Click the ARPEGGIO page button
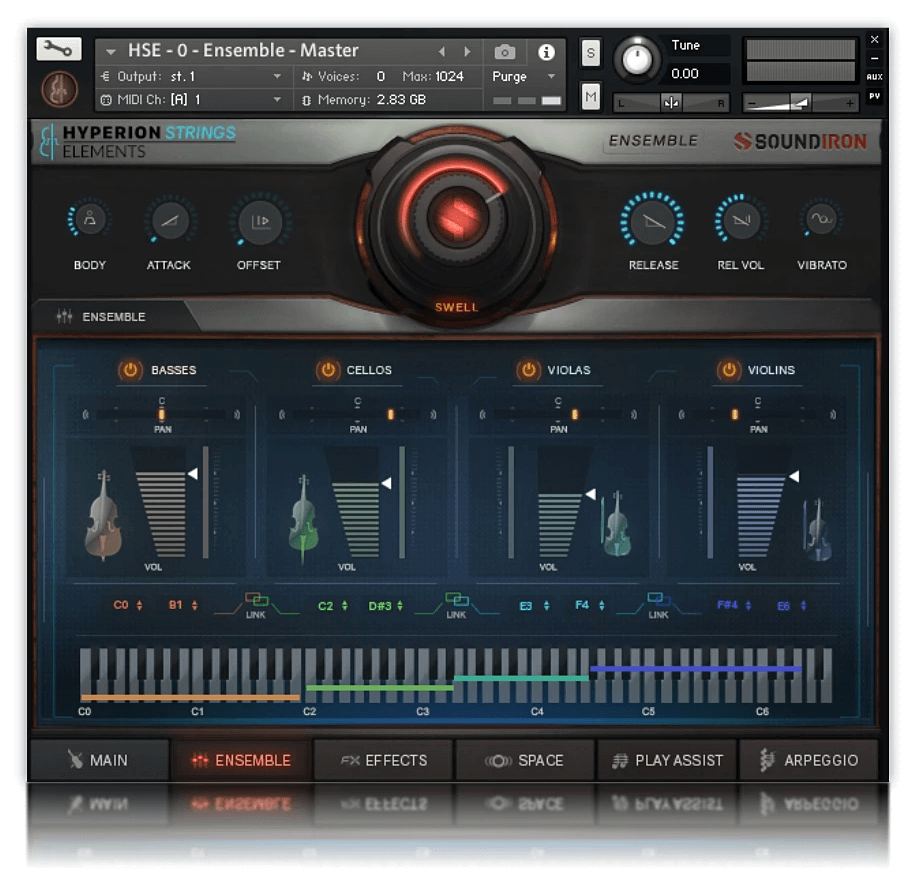This screenshot has width=911, height=885. tap(810, 760)
